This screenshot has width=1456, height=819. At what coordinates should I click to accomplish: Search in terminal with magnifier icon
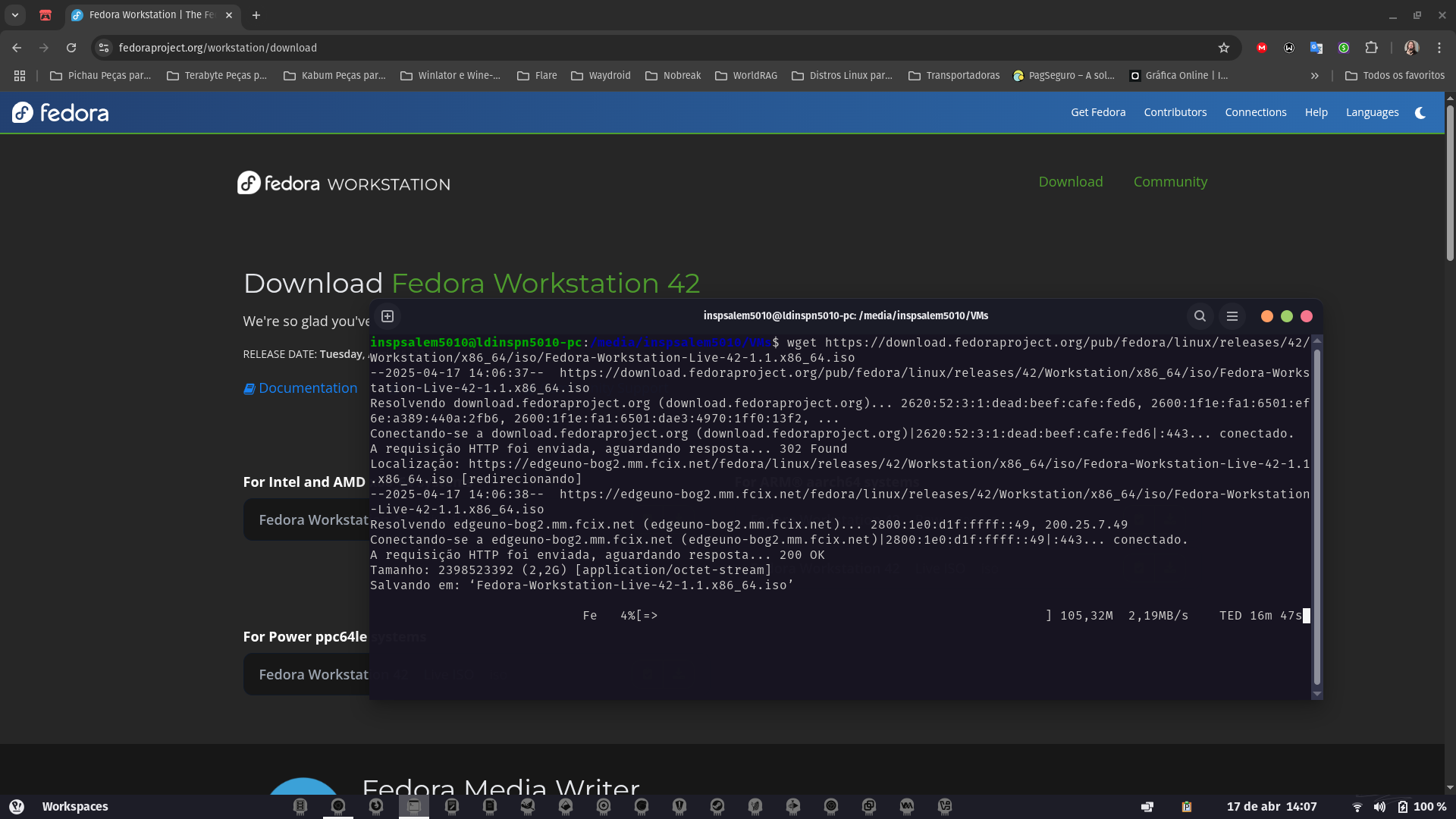1200,316
